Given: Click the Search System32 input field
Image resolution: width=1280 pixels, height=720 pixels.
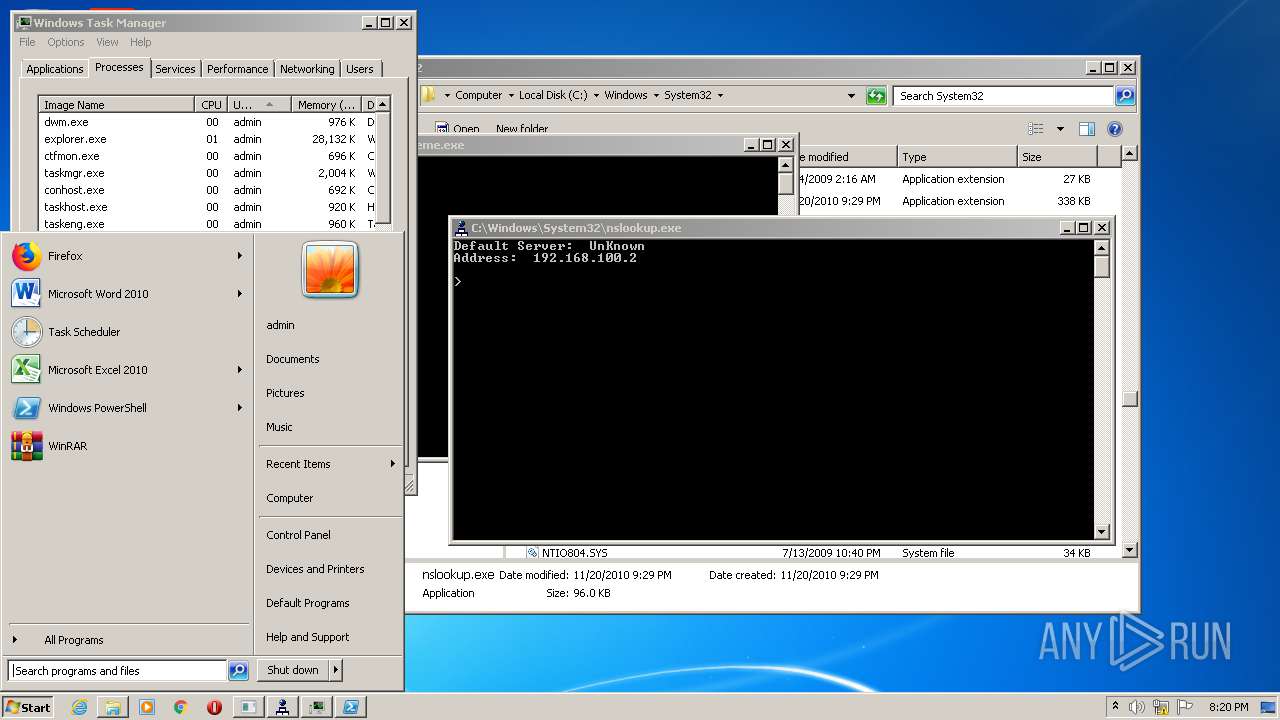Looking at the screenshot, I should point(1003,96).
